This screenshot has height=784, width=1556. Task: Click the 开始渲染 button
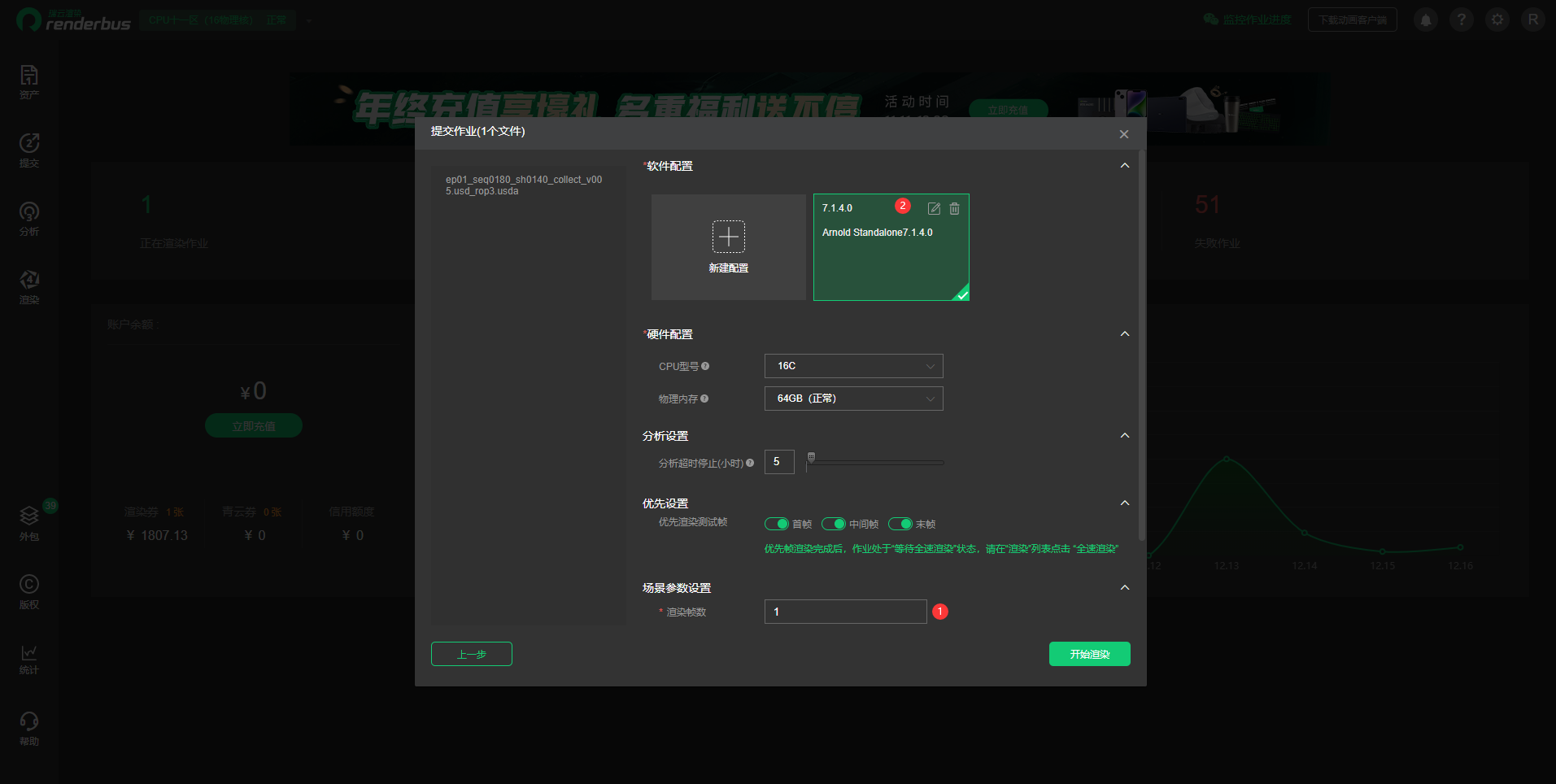1090,654
